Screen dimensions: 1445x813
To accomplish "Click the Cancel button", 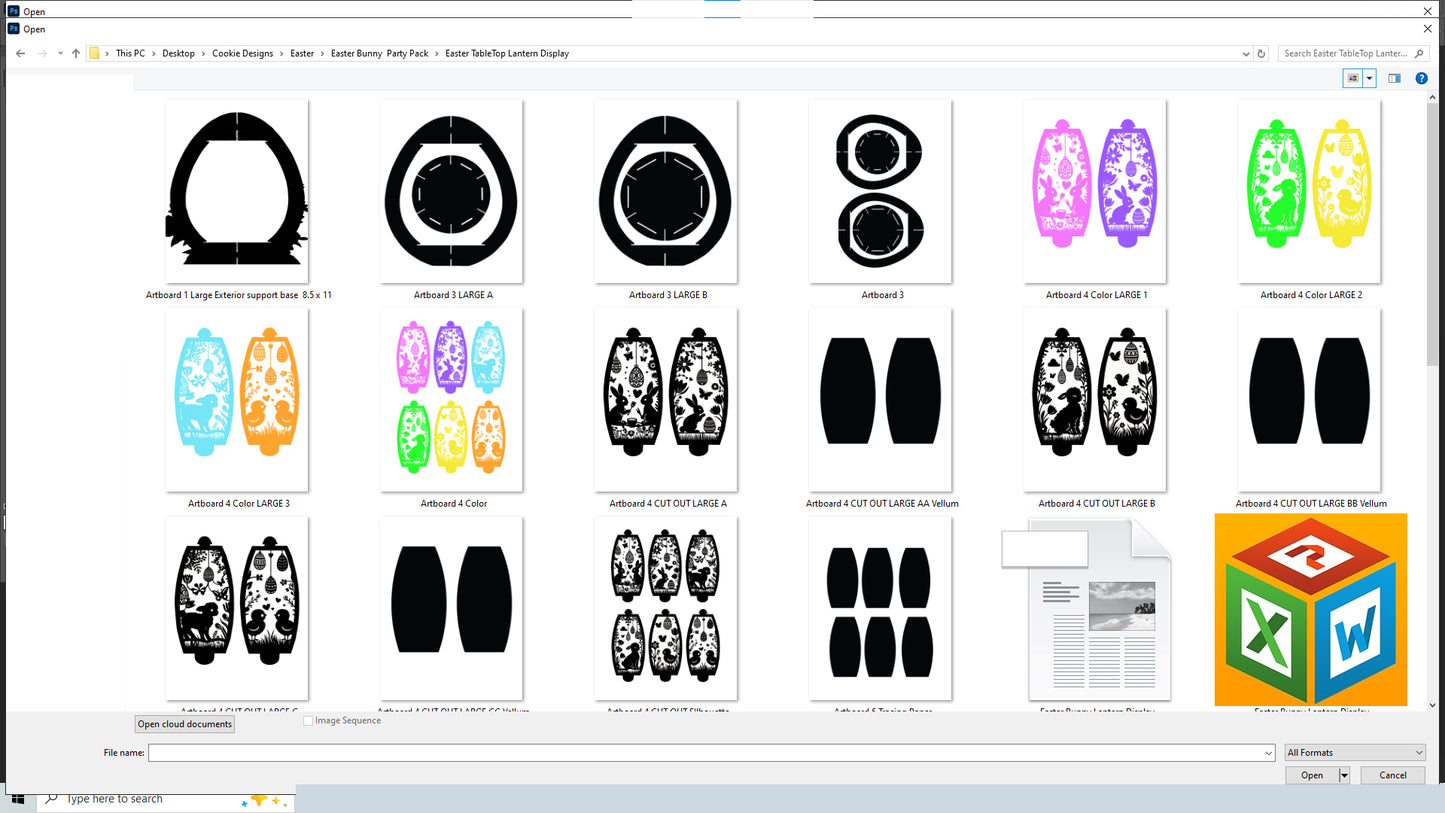I will tap(1393, 775).
